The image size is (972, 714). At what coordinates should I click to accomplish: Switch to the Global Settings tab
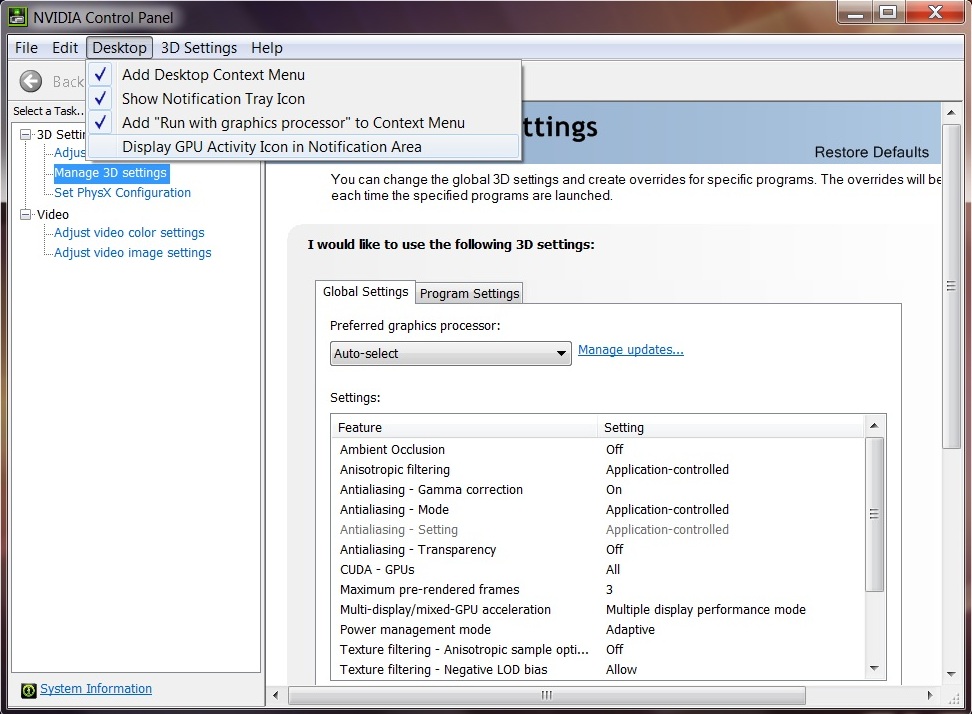pyautogui.click(x=365, y=291)
